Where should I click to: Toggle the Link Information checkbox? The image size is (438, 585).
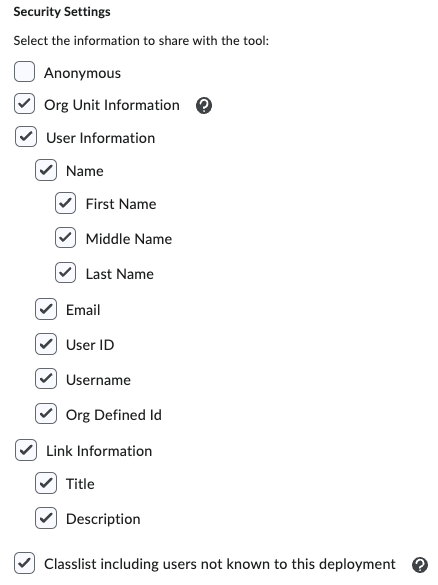pyautogui.click(x=26, y=450)
